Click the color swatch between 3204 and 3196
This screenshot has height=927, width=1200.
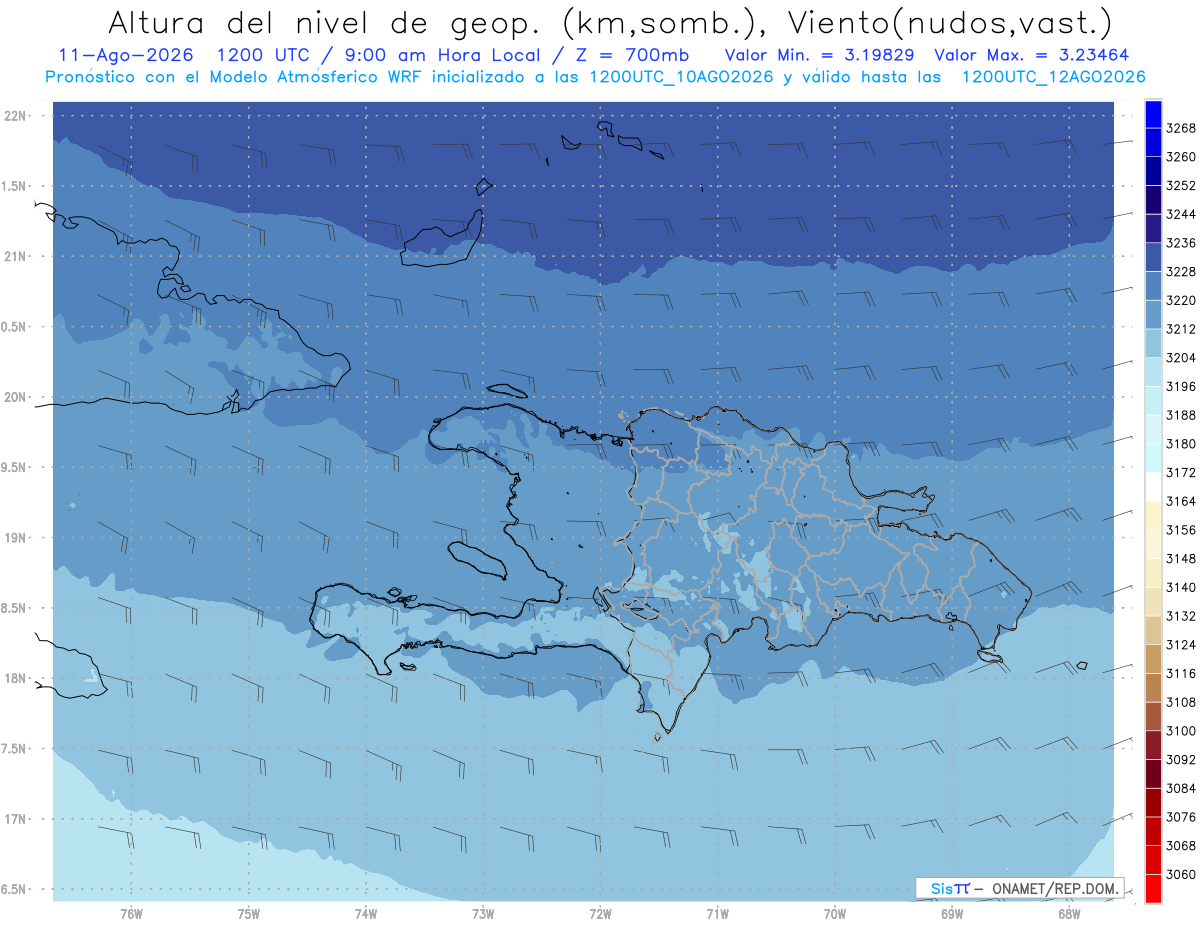pos(1153,372)
